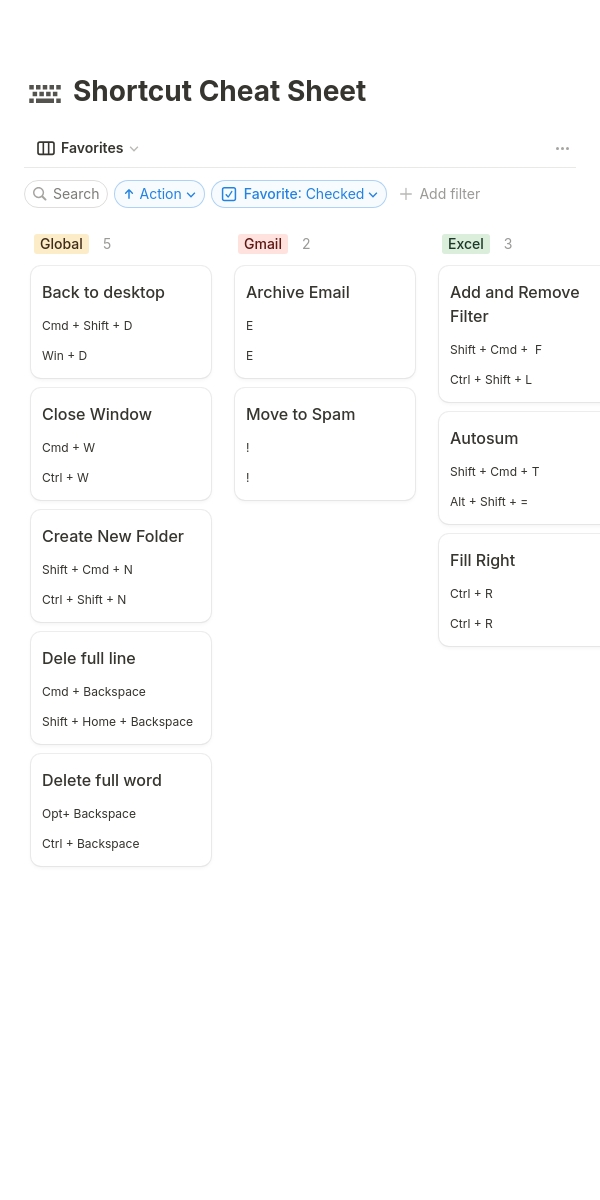600x1200 pixels.
Task: Open the Favorite: Checked filter dropdown chevron
Action: tap(373, 195)
